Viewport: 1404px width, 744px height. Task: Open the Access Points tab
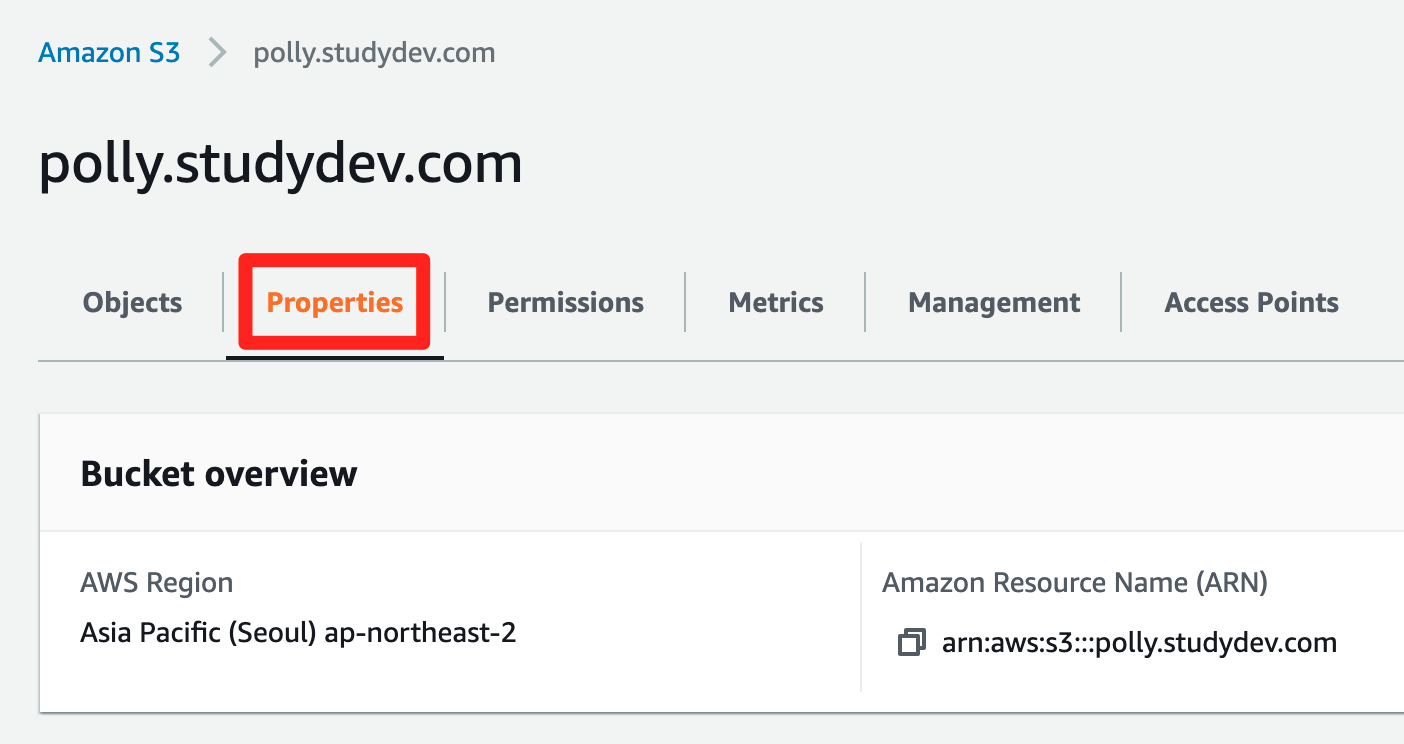pos(1251,302)
